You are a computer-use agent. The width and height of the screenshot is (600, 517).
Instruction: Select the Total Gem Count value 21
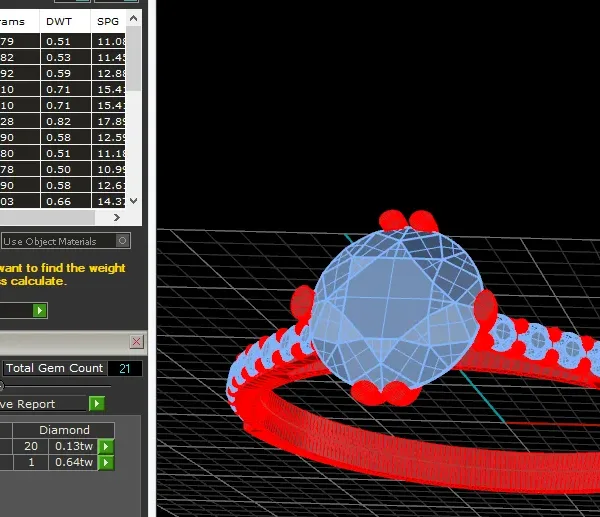point(125,369)
